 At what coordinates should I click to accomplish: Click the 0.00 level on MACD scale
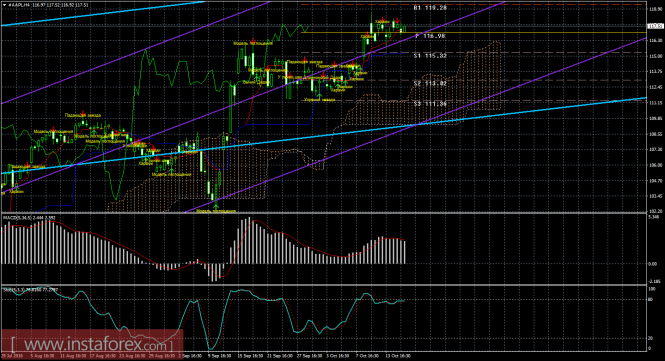[x=653, y=263]
